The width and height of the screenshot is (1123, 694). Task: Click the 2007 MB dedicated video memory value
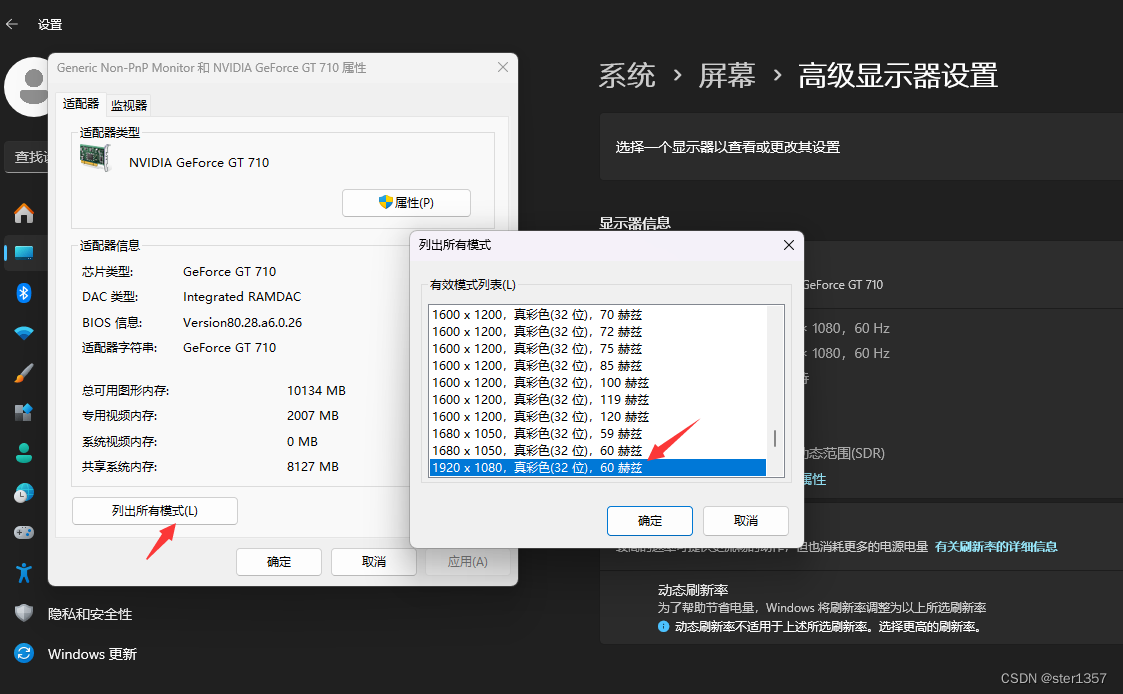[312, 415]
